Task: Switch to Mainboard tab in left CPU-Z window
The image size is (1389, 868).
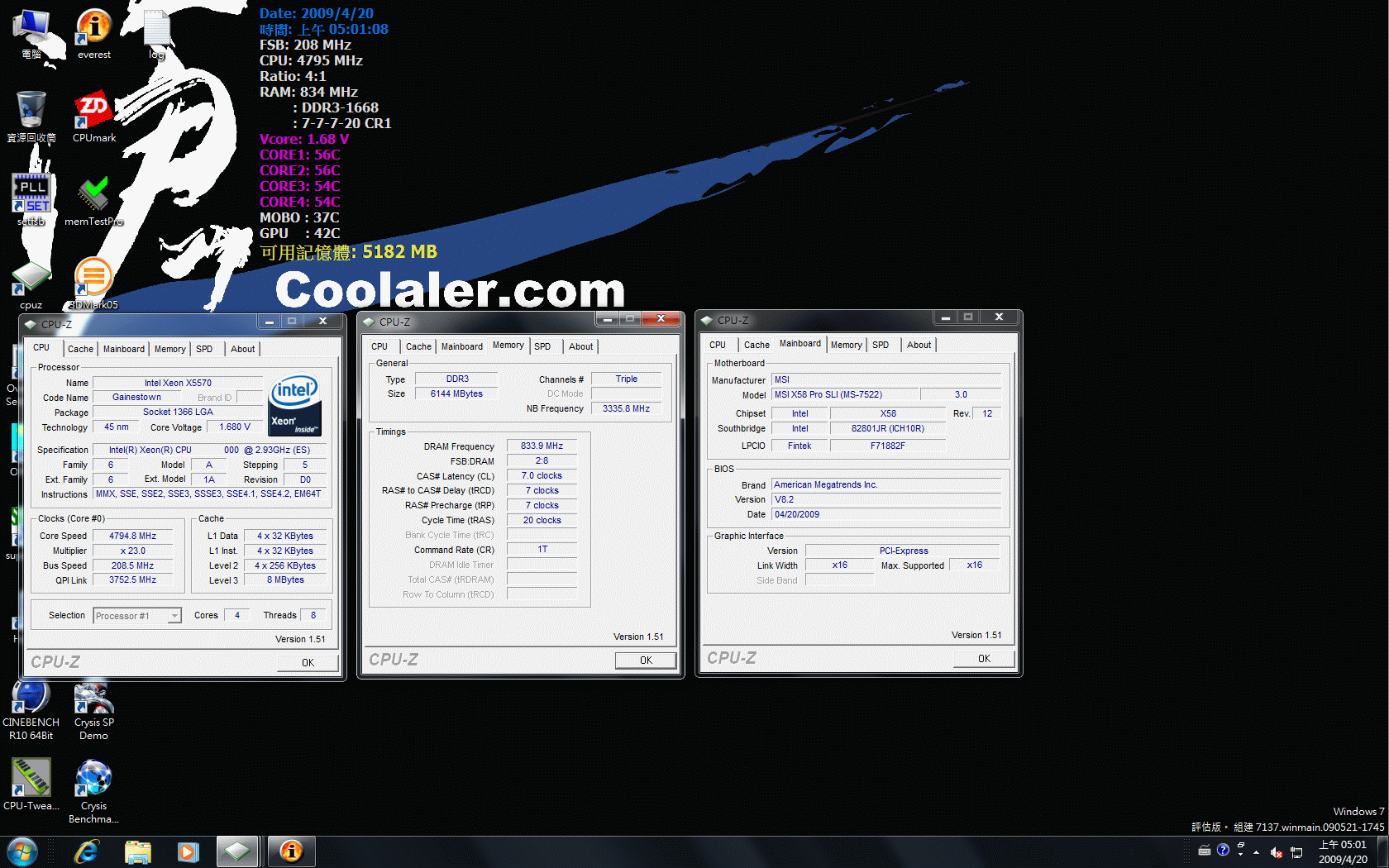Action: coord(124,349)
